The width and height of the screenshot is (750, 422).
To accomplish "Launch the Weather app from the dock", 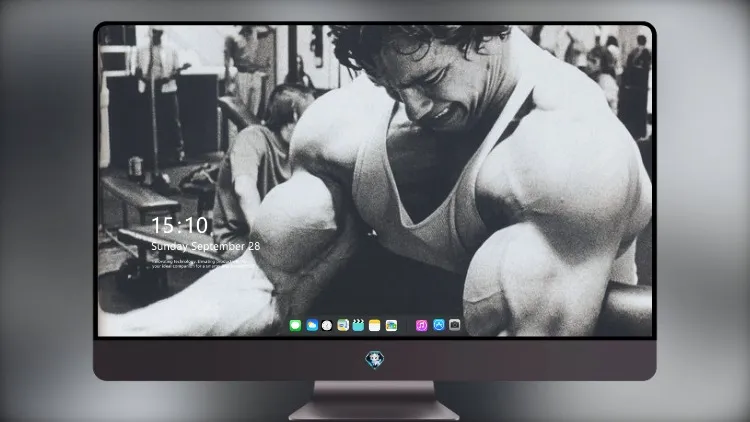I will (x=312, y=325).
